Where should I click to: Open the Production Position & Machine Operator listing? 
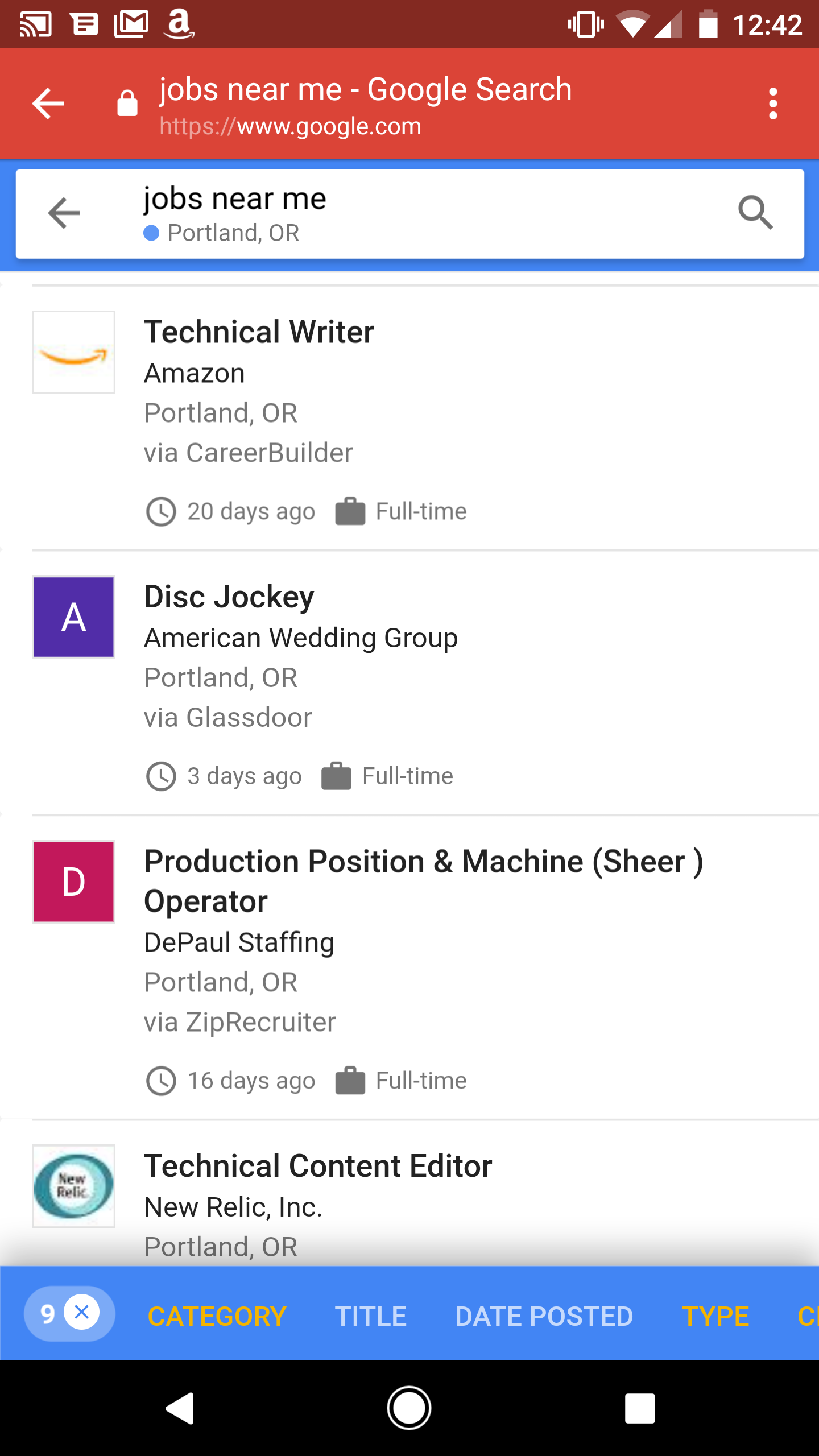tap(423, 880)
